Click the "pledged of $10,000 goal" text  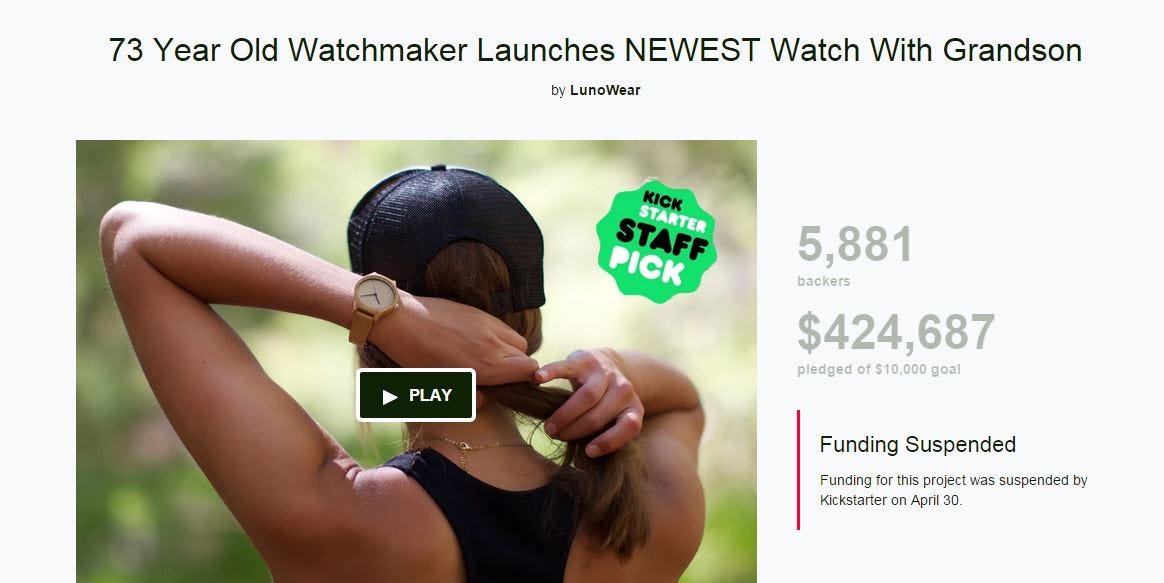click(879, 369)
